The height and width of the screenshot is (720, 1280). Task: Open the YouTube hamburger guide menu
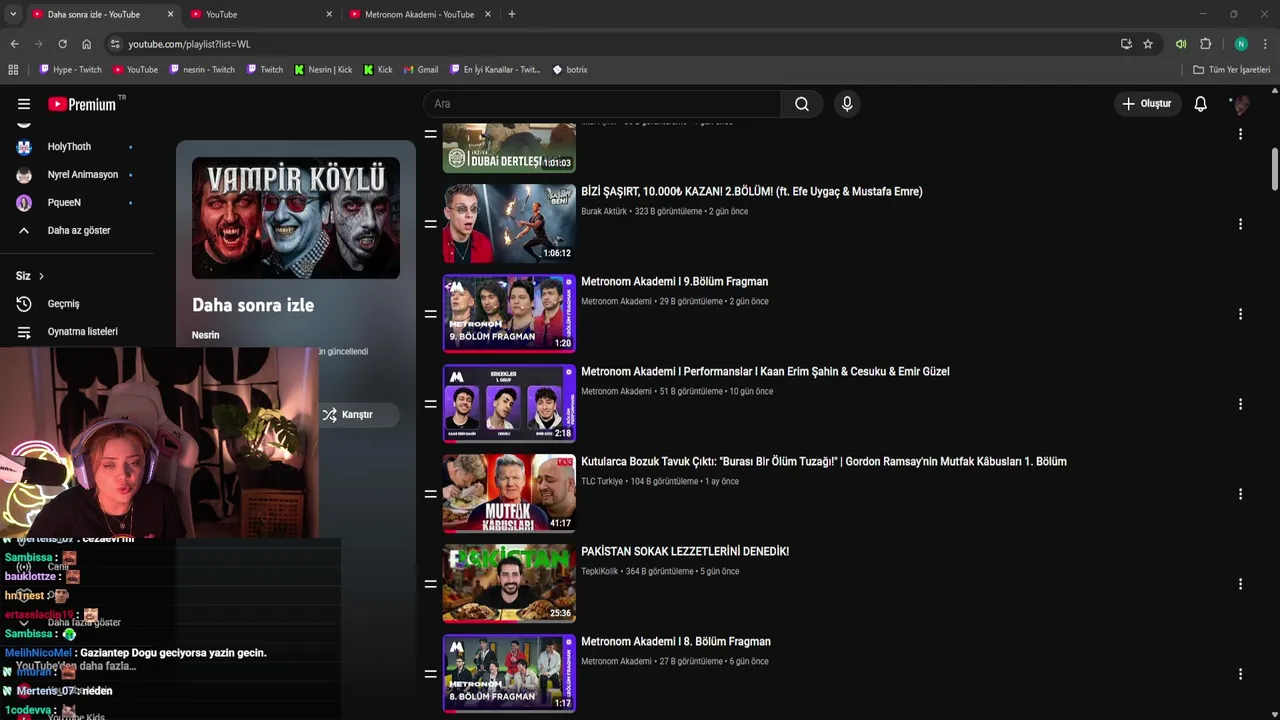[24, 104]
